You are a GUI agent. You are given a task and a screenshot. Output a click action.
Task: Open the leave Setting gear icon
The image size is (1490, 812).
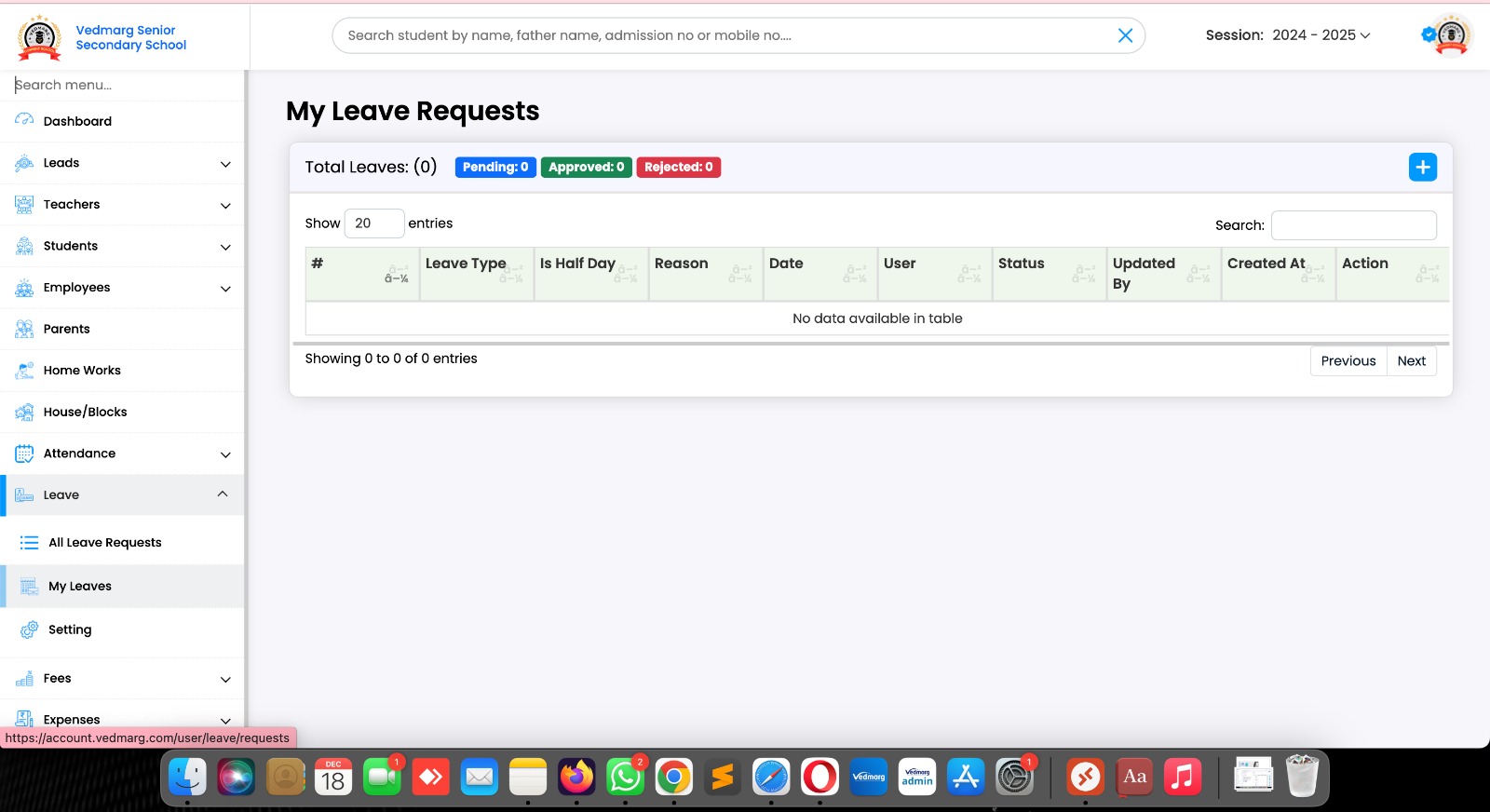[x=29, y=629]
